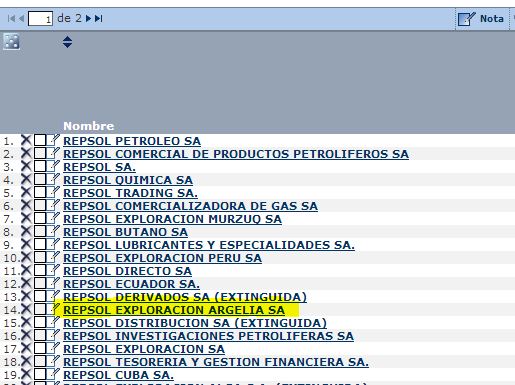Open note icon for REPSOL COMERCIALIZADORA DE GAS SA
Viewport: 515px width, 385px height.
coord(54,205)
